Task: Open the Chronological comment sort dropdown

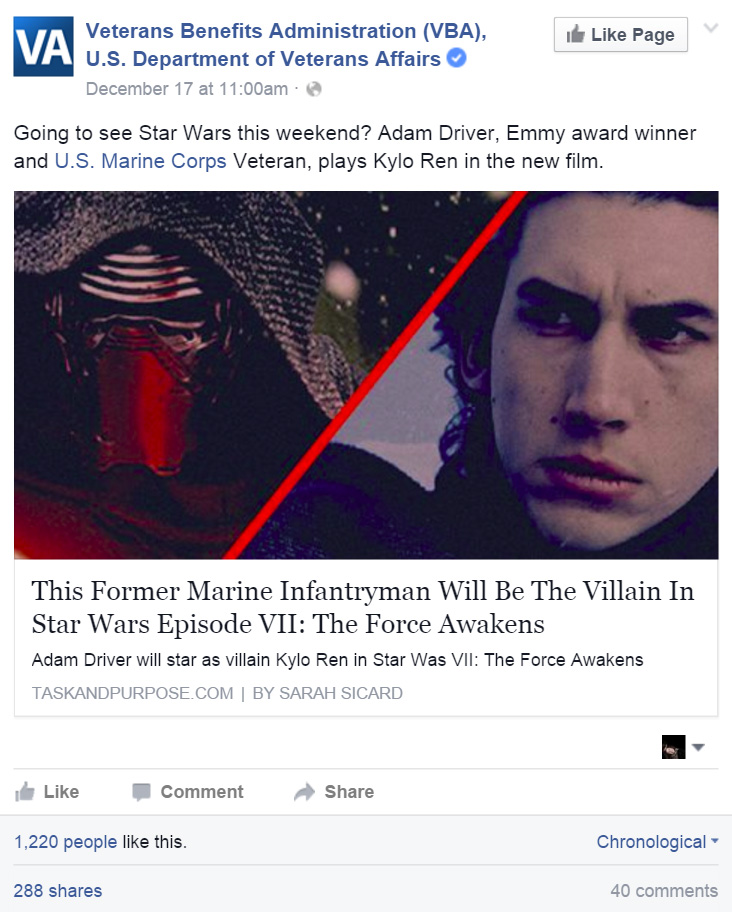Action: pos(658,842)
